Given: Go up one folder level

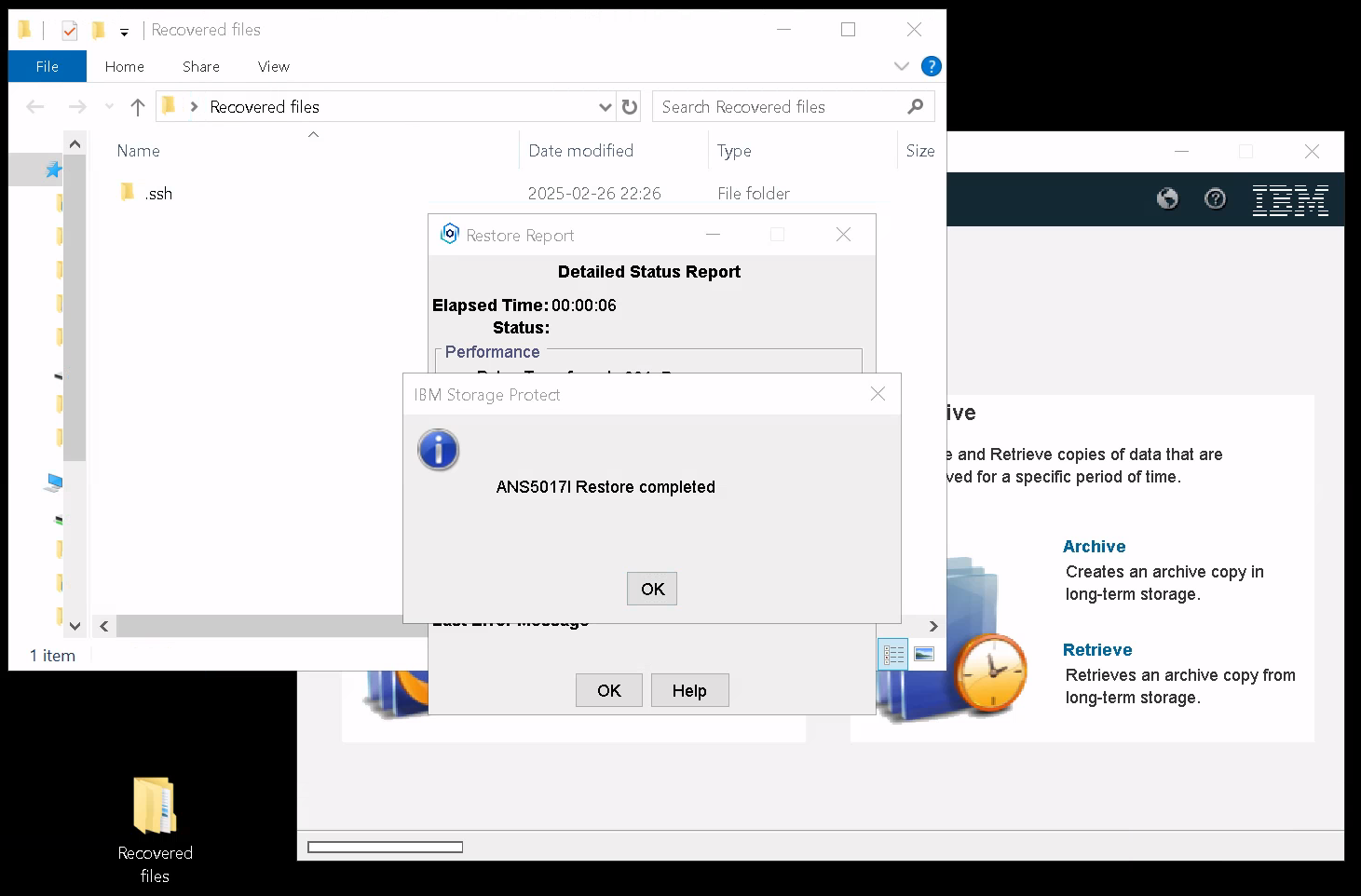Looking at the screenshot, I should pyautogui.click(x=138, y=107).
